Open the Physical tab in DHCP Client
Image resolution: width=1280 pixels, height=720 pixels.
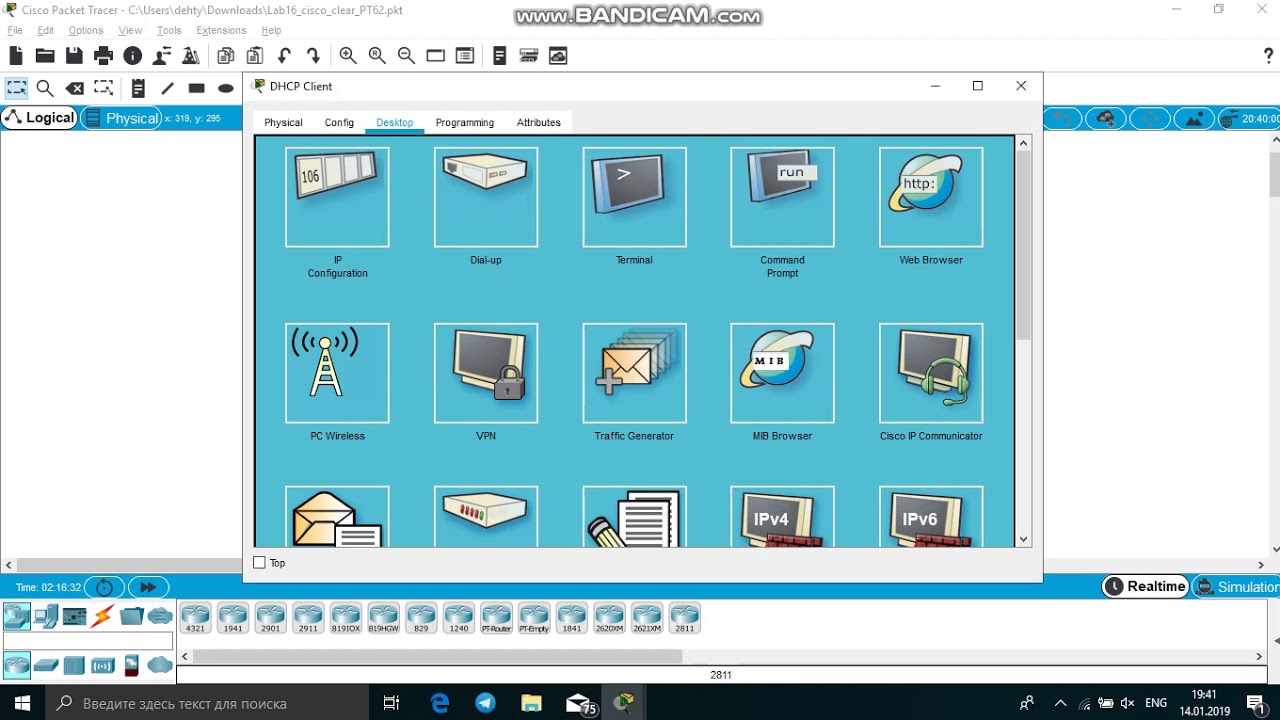(283, 122)
